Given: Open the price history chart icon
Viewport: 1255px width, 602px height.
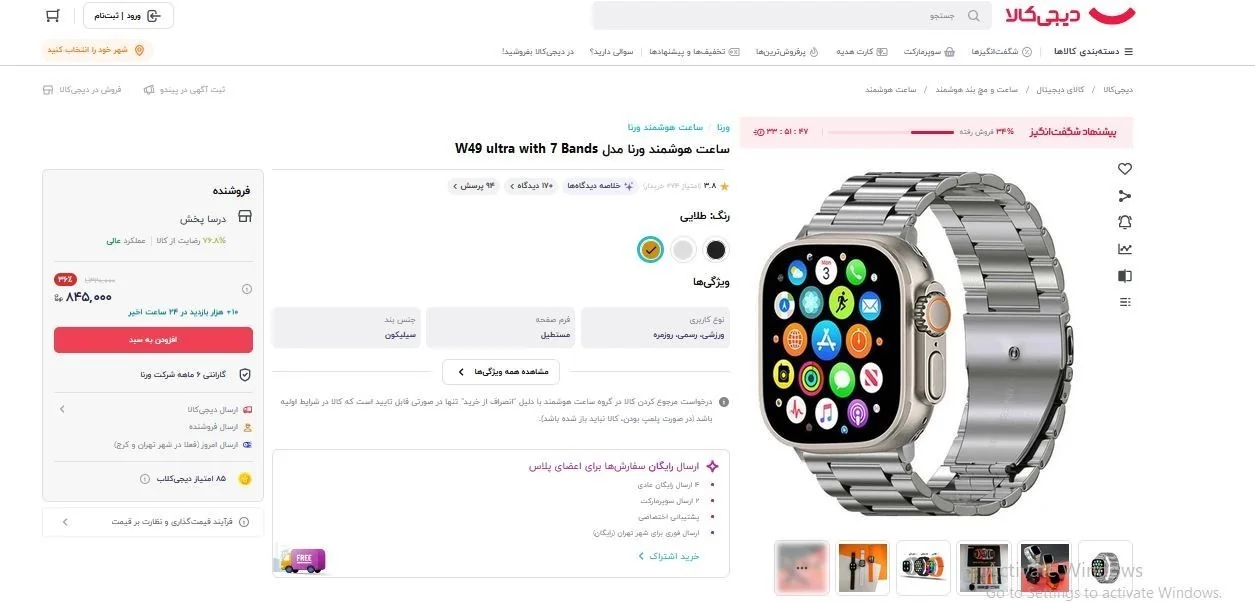Looking at the screenshot, I should pos(1125,249).
